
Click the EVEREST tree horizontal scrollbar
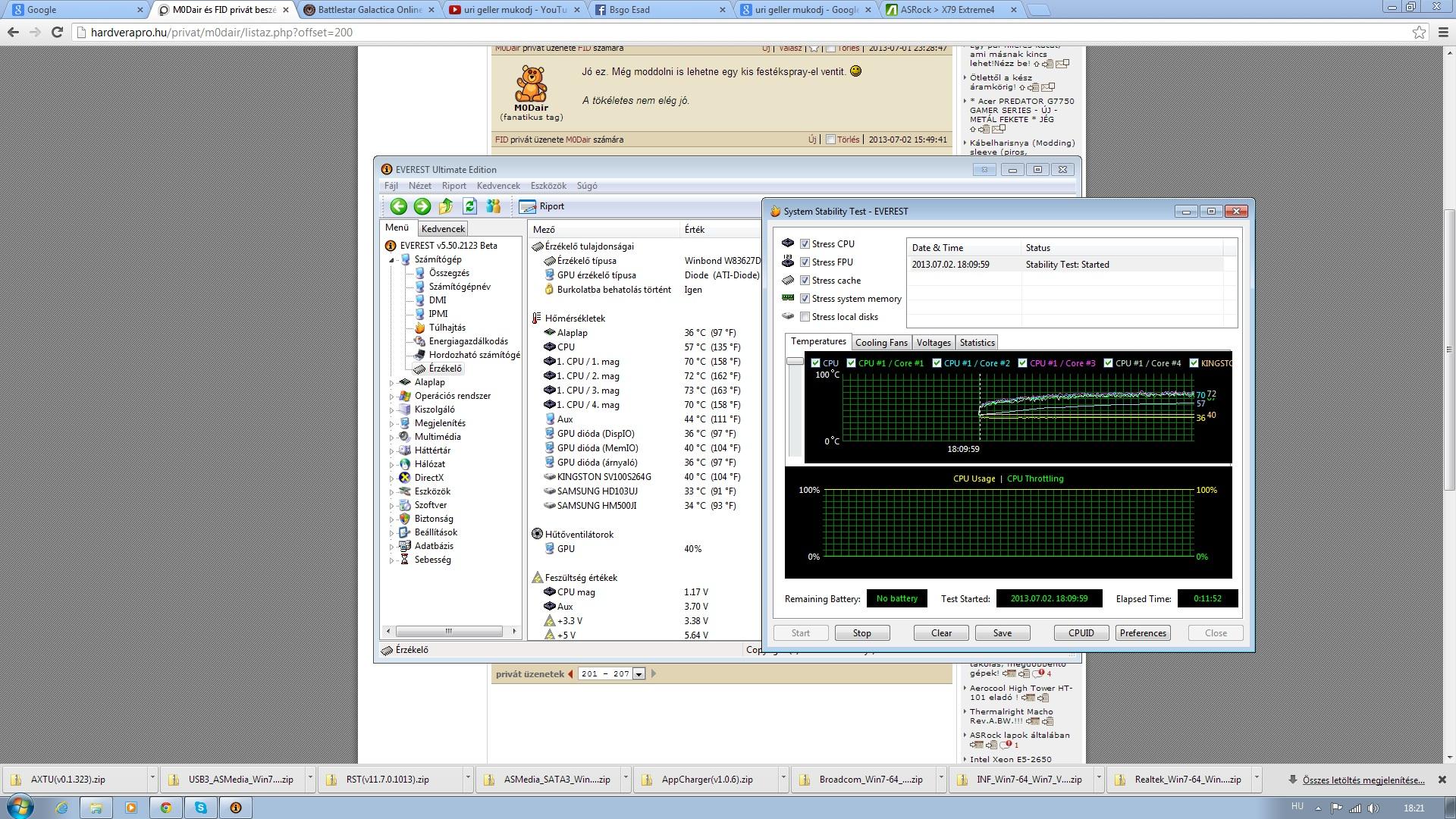450,631
